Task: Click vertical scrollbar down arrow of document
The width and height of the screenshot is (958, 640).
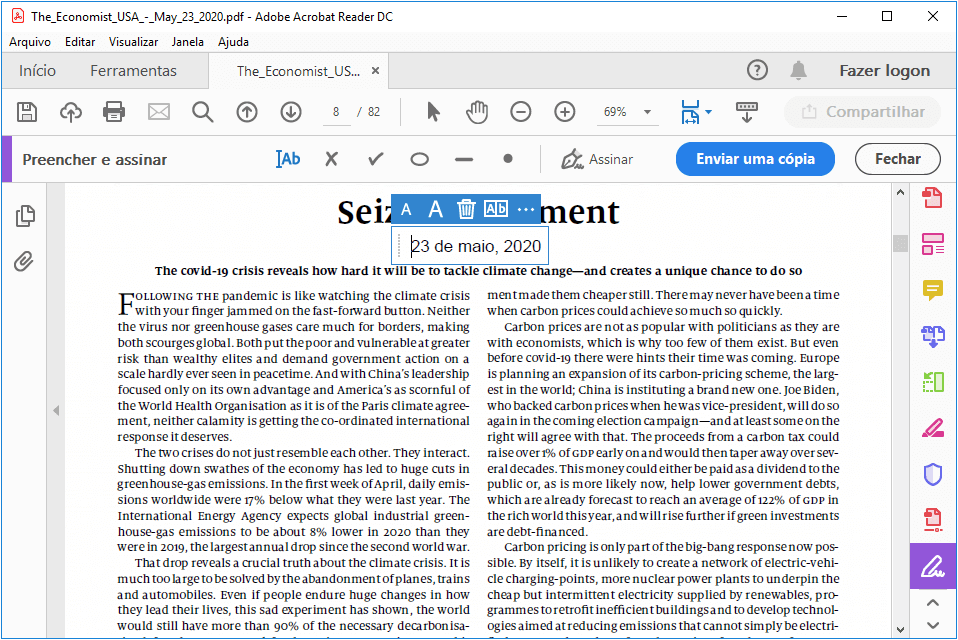Action: click(900, 630)
